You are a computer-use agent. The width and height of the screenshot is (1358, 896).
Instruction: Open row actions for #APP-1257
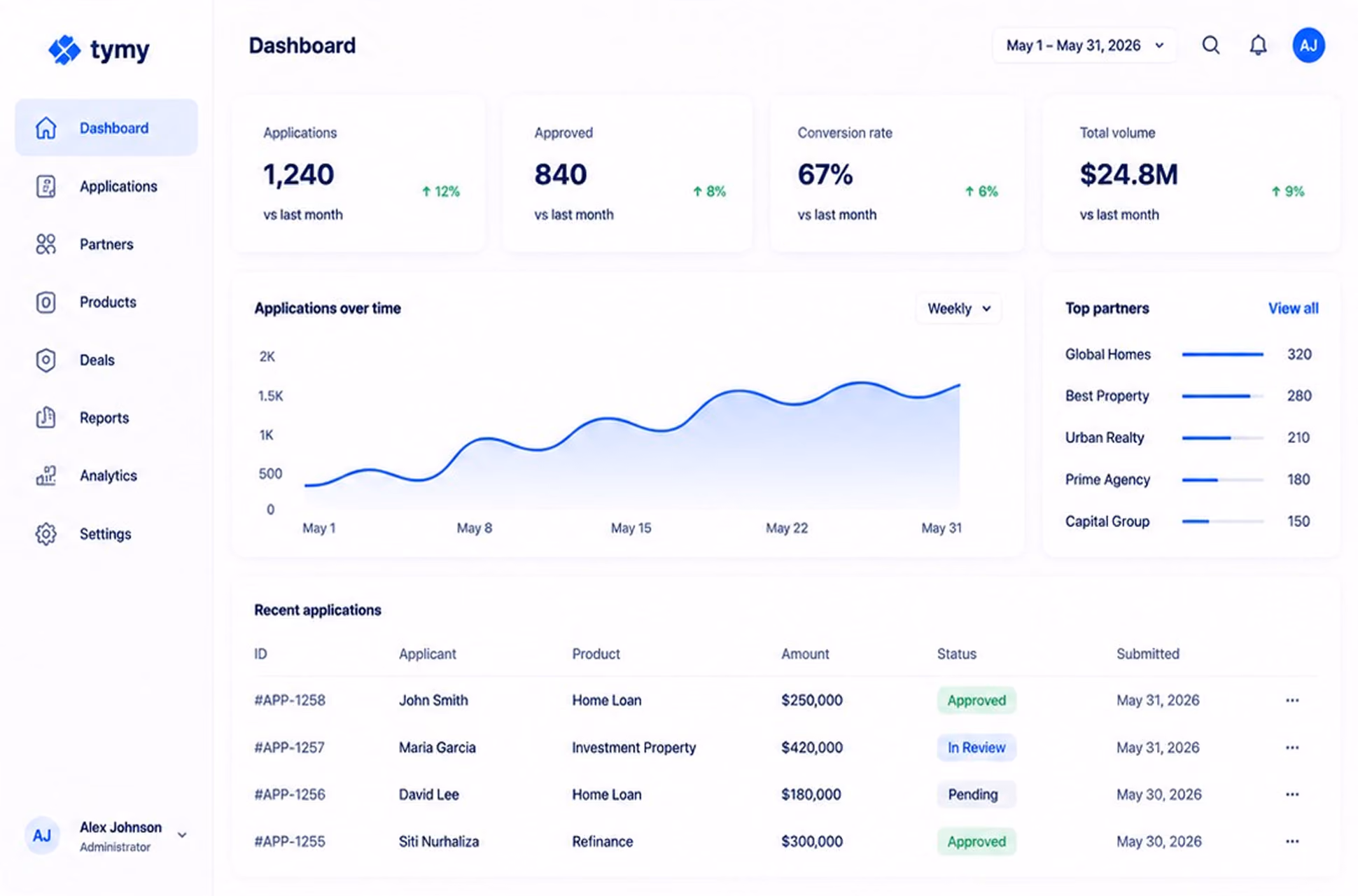(x=1292, y=748)
